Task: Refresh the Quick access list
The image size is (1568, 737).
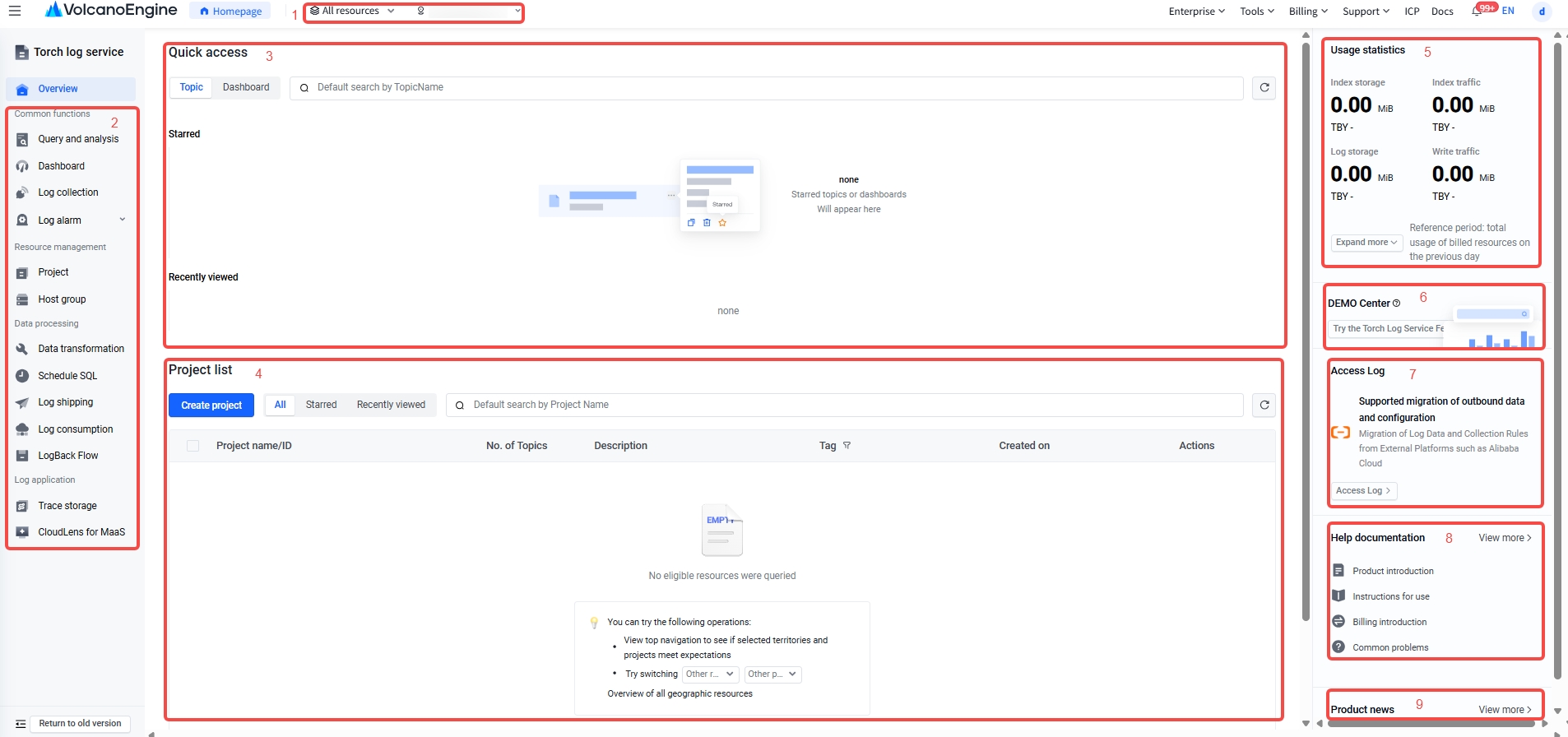Action: [x=1264, y=87]
